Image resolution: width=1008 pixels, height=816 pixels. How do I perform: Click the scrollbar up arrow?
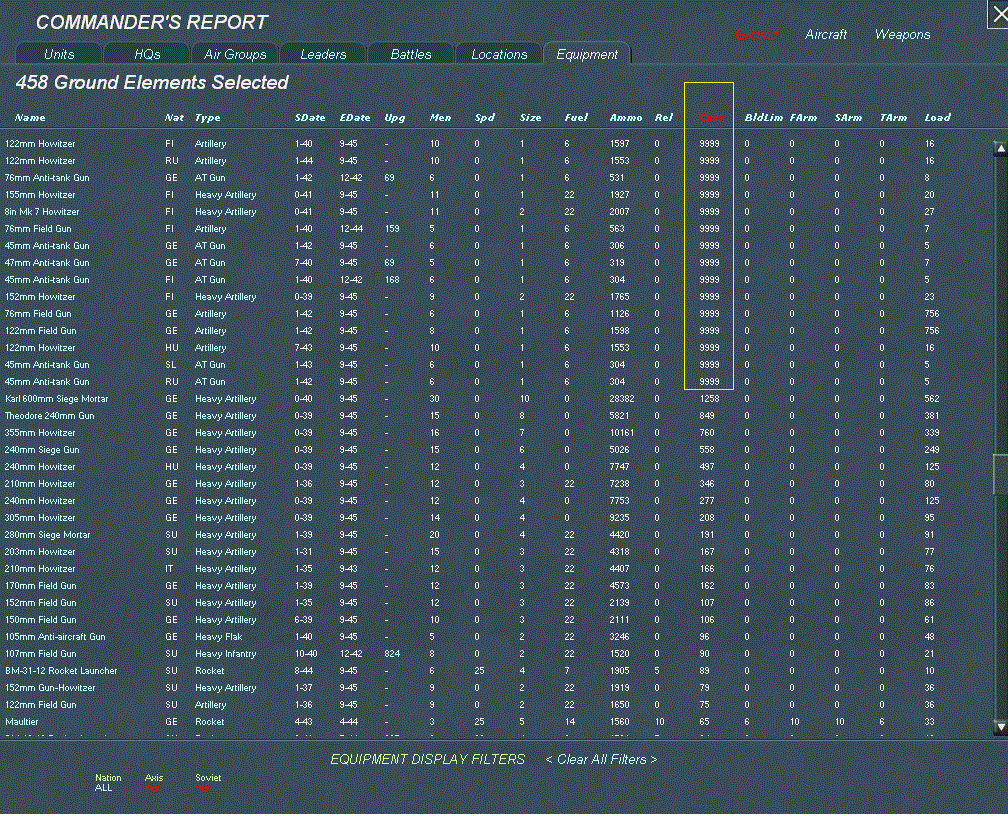1000,149
